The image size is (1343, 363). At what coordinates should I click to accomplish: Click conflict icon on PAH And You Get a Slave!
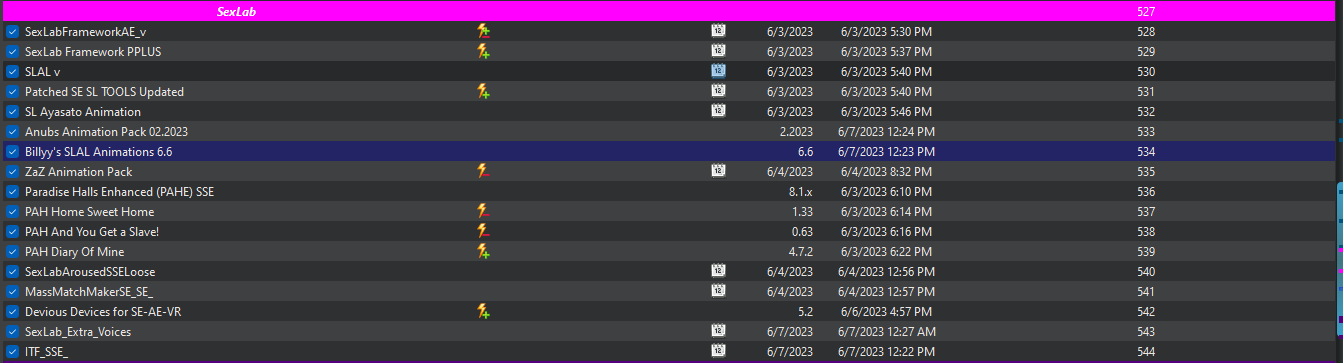click(x=483, y=231)
